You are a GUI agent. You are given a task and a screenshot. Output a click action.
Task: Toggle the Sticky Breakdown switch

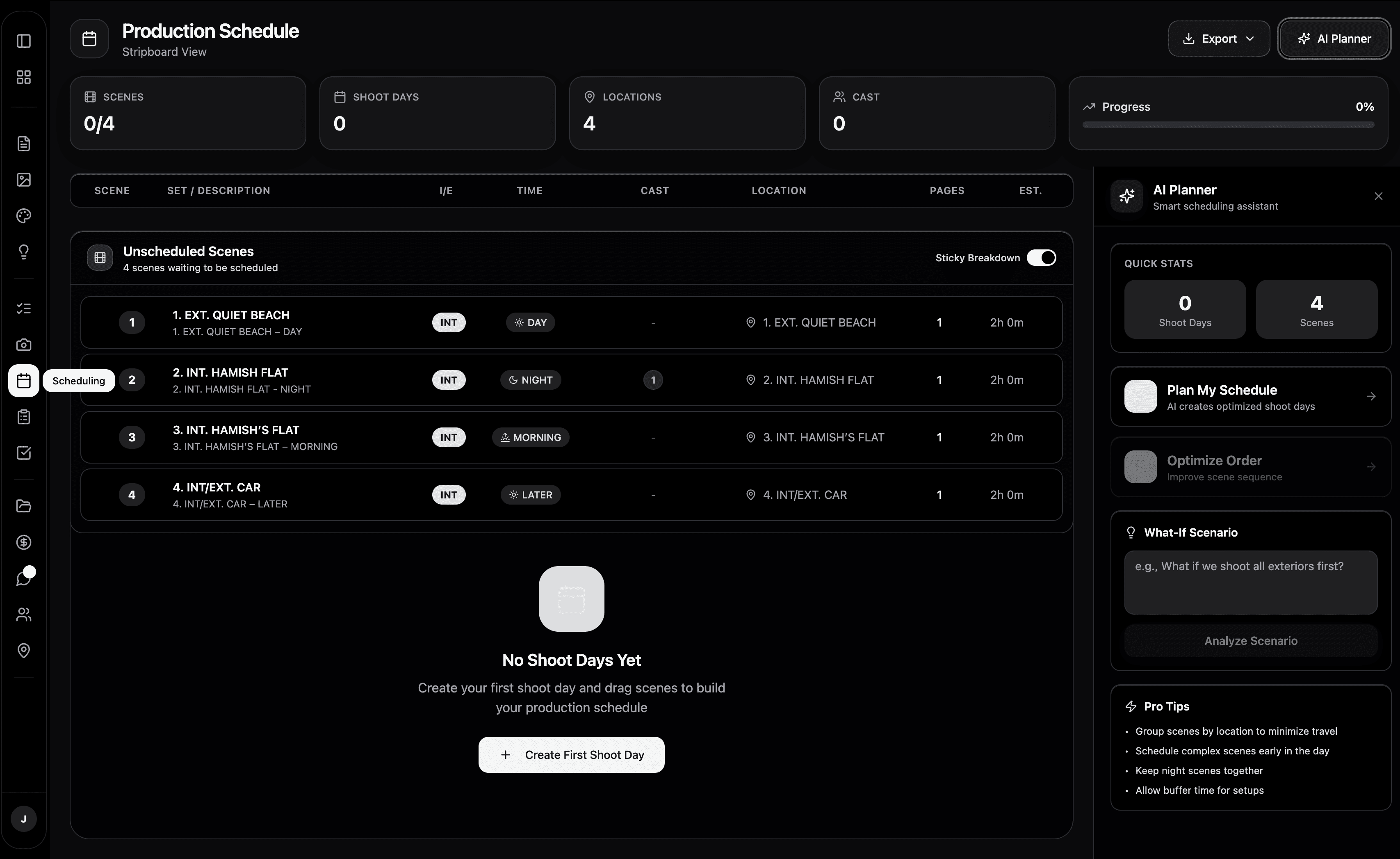coord(1041,258)
